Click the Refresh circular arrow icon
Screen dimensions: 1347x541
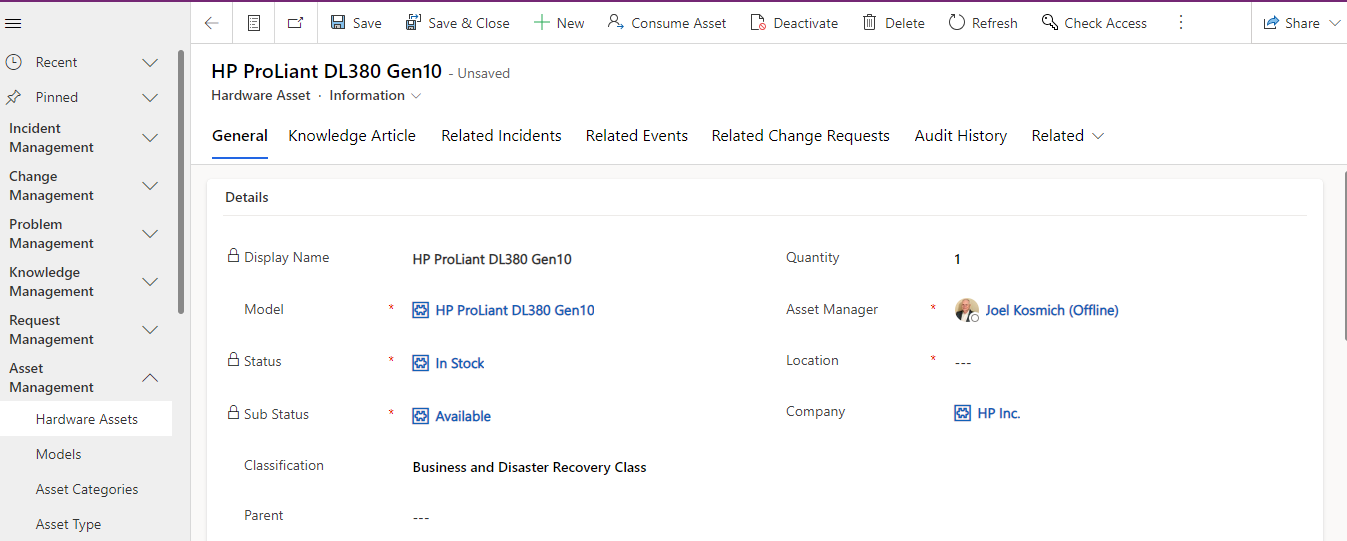tap(957, 22)
